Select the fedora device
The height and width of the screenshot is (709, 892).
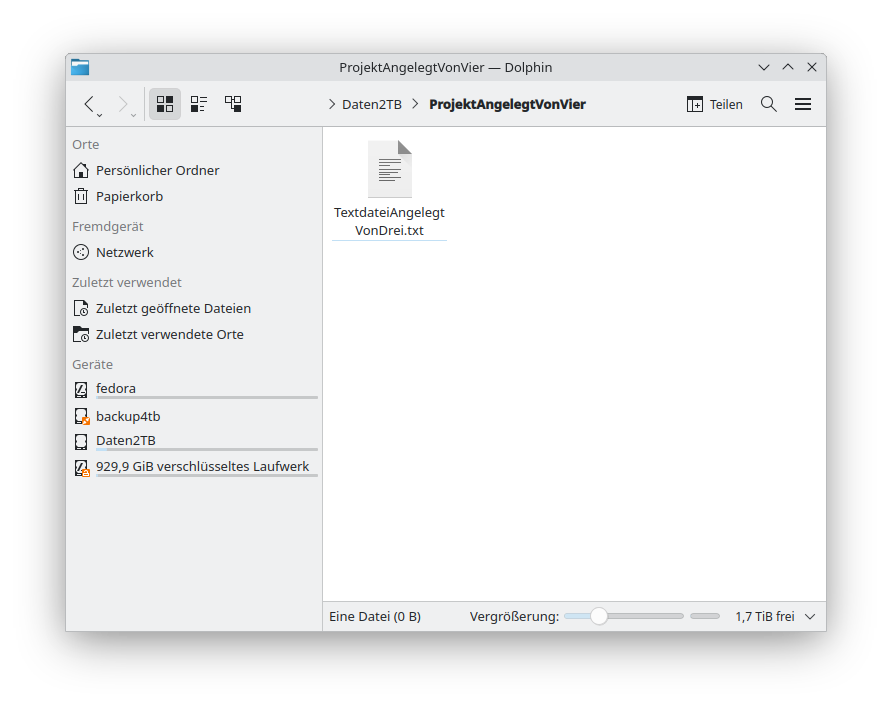194,390
